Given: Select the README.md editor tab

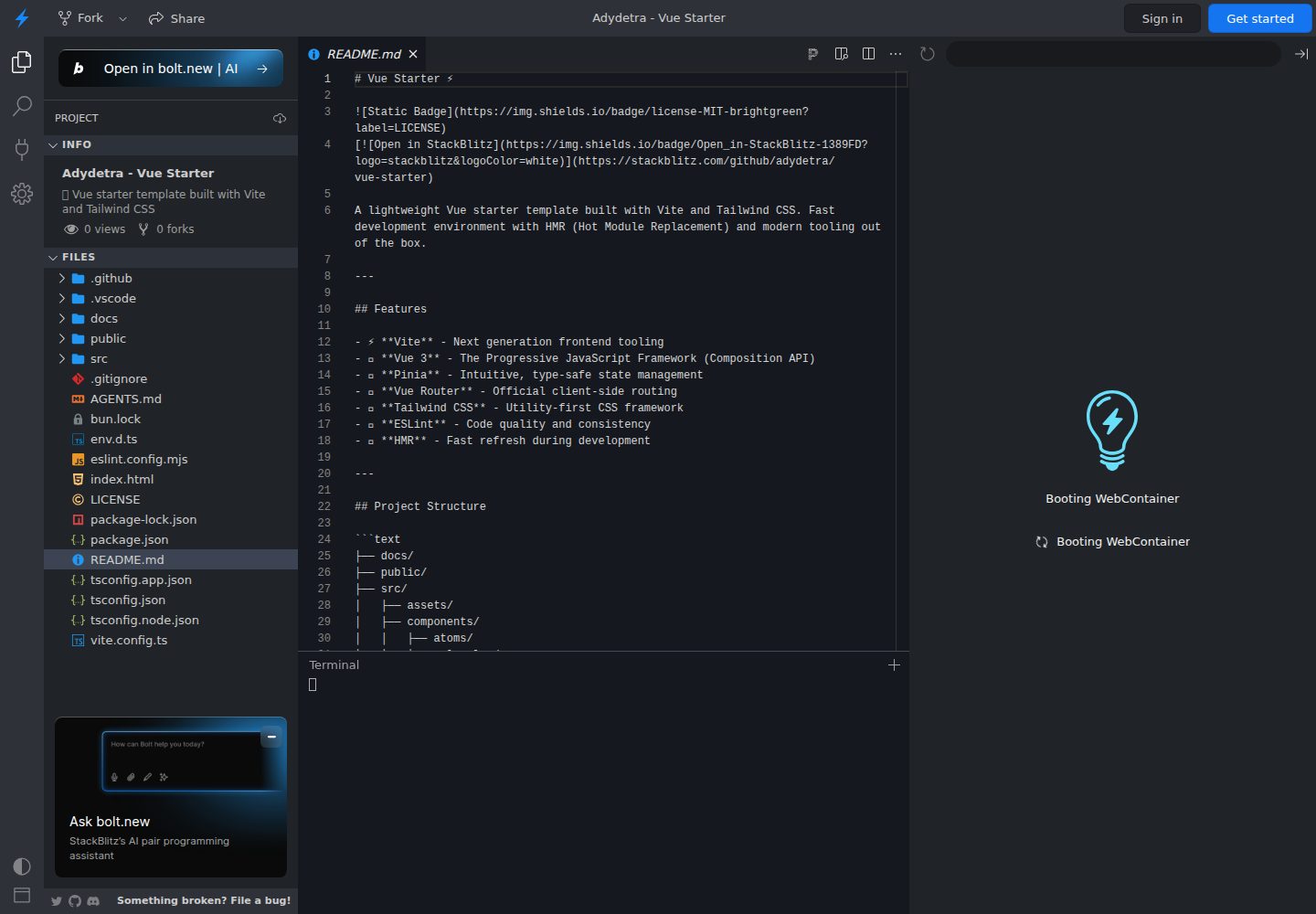Looking at the screenshot, I should point(363,54).
